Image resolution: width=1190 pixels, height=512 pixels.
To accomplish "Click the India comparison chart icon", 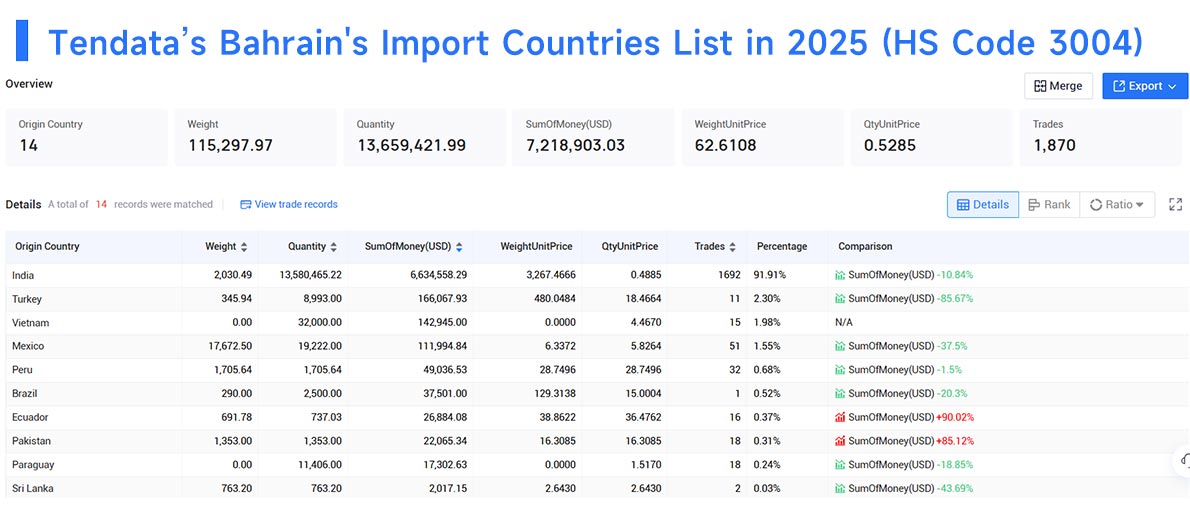I will 840,275.
